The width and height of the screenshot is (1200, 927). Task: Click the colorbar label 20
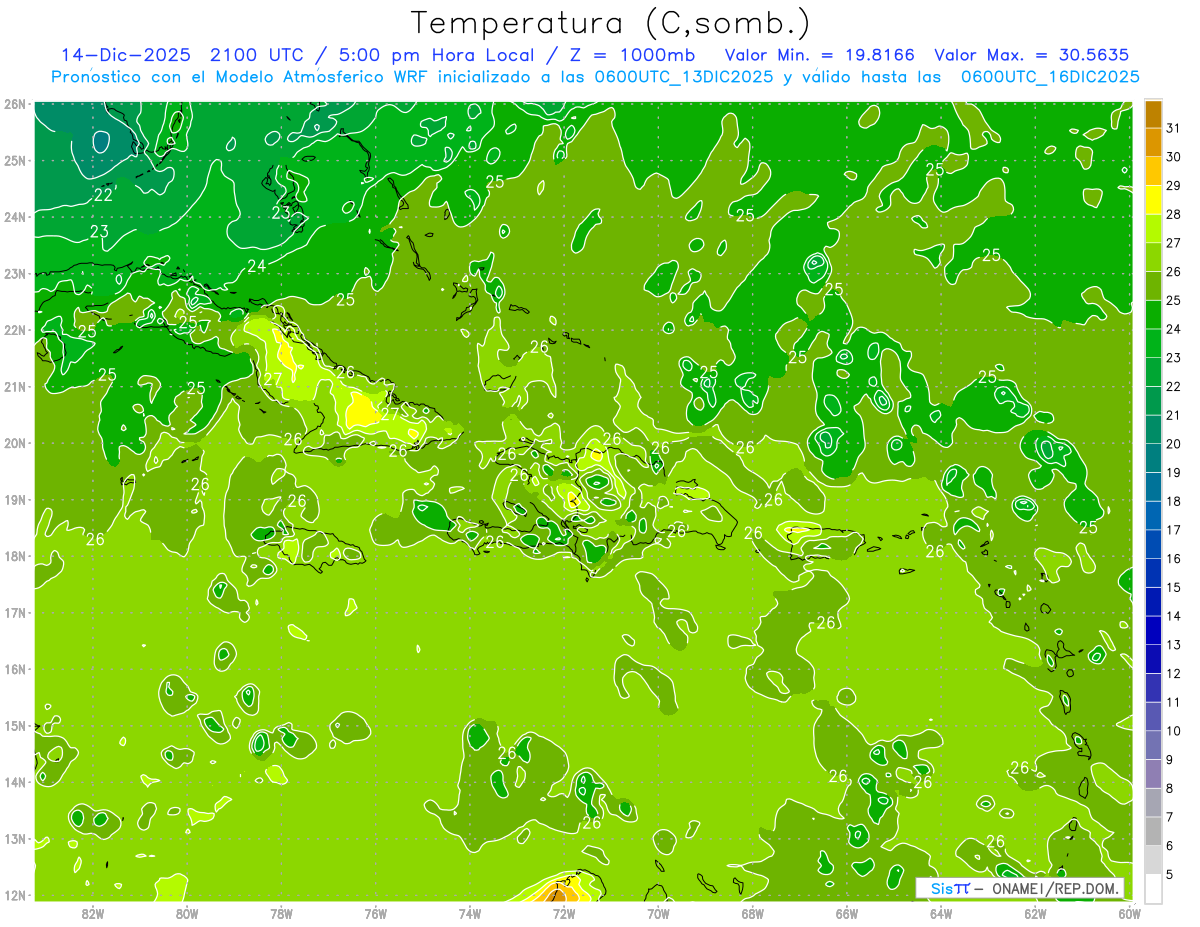tap(1173, 444)
